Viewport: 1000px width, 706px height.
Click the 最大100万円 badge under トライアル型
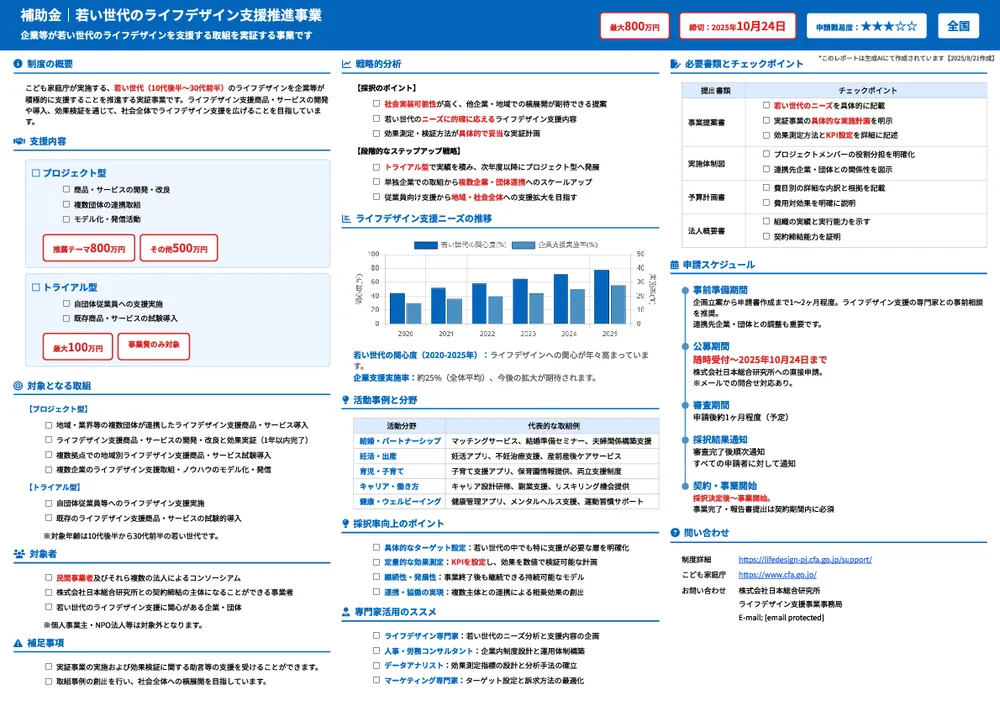click(78, 347)
